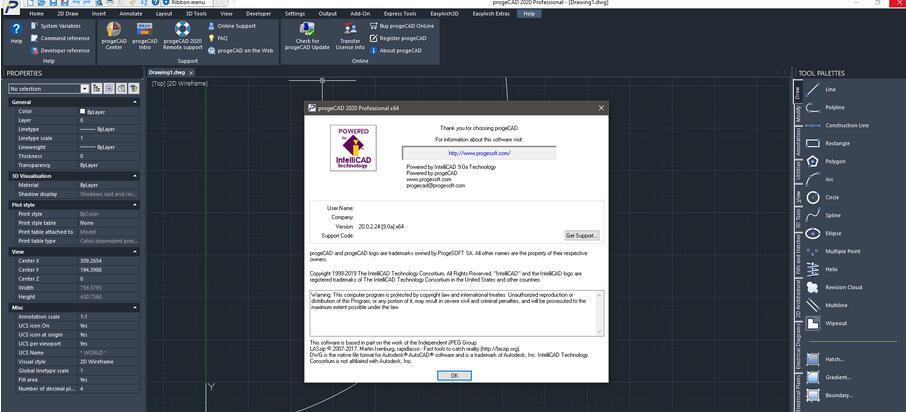Open System Variables reference
This screenshot has height=412, width=906.
55,26
